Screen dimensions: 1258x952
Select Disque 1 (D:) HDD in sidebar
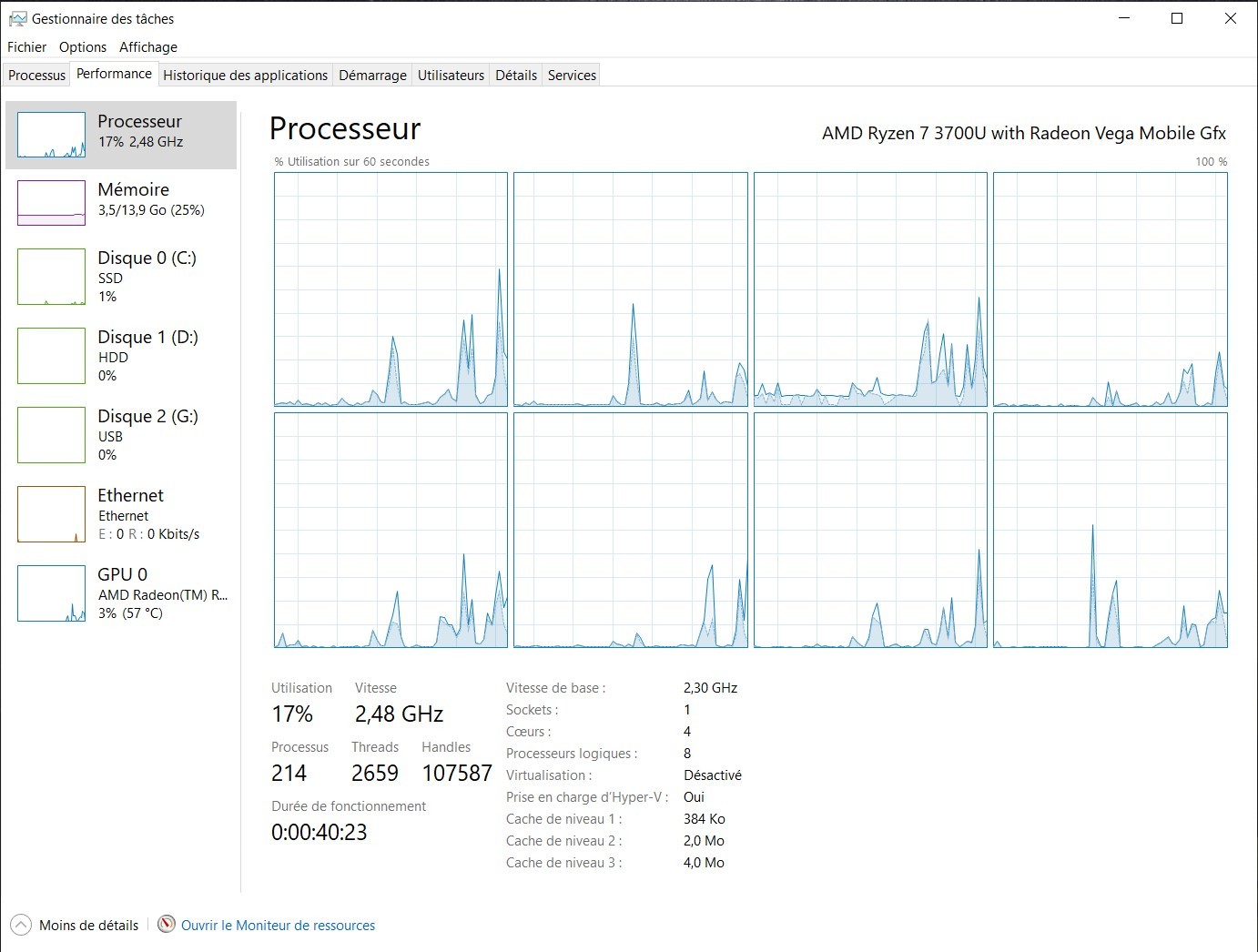(x=121, y=356)
